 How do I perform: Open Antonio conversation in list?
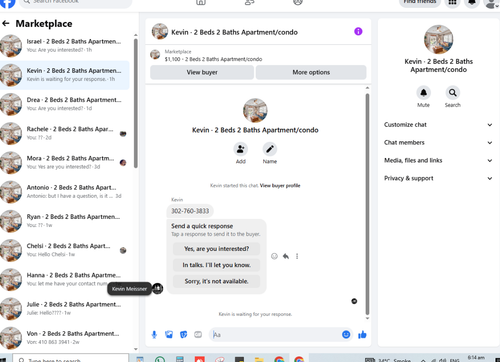(65, 192)
